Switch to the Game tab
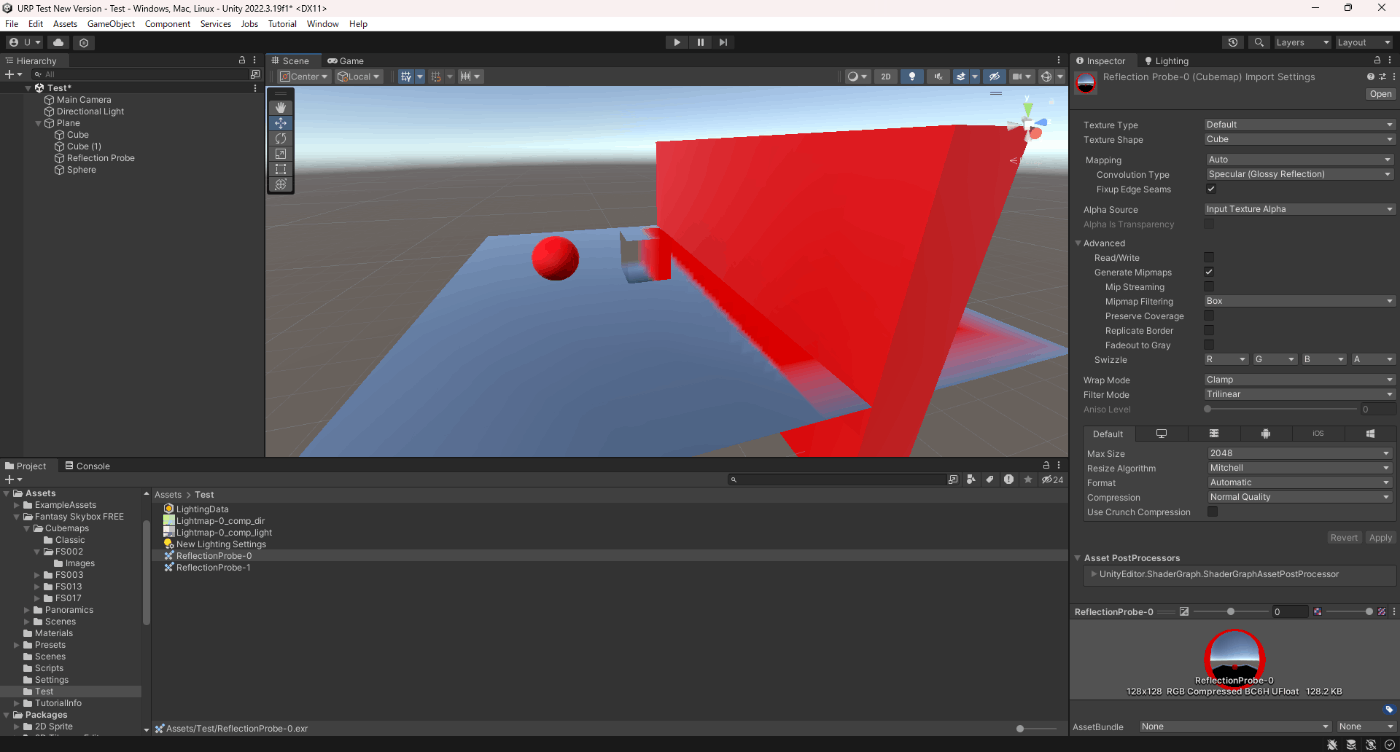This screenshot has width=1400, height=752. coord(346,61)
